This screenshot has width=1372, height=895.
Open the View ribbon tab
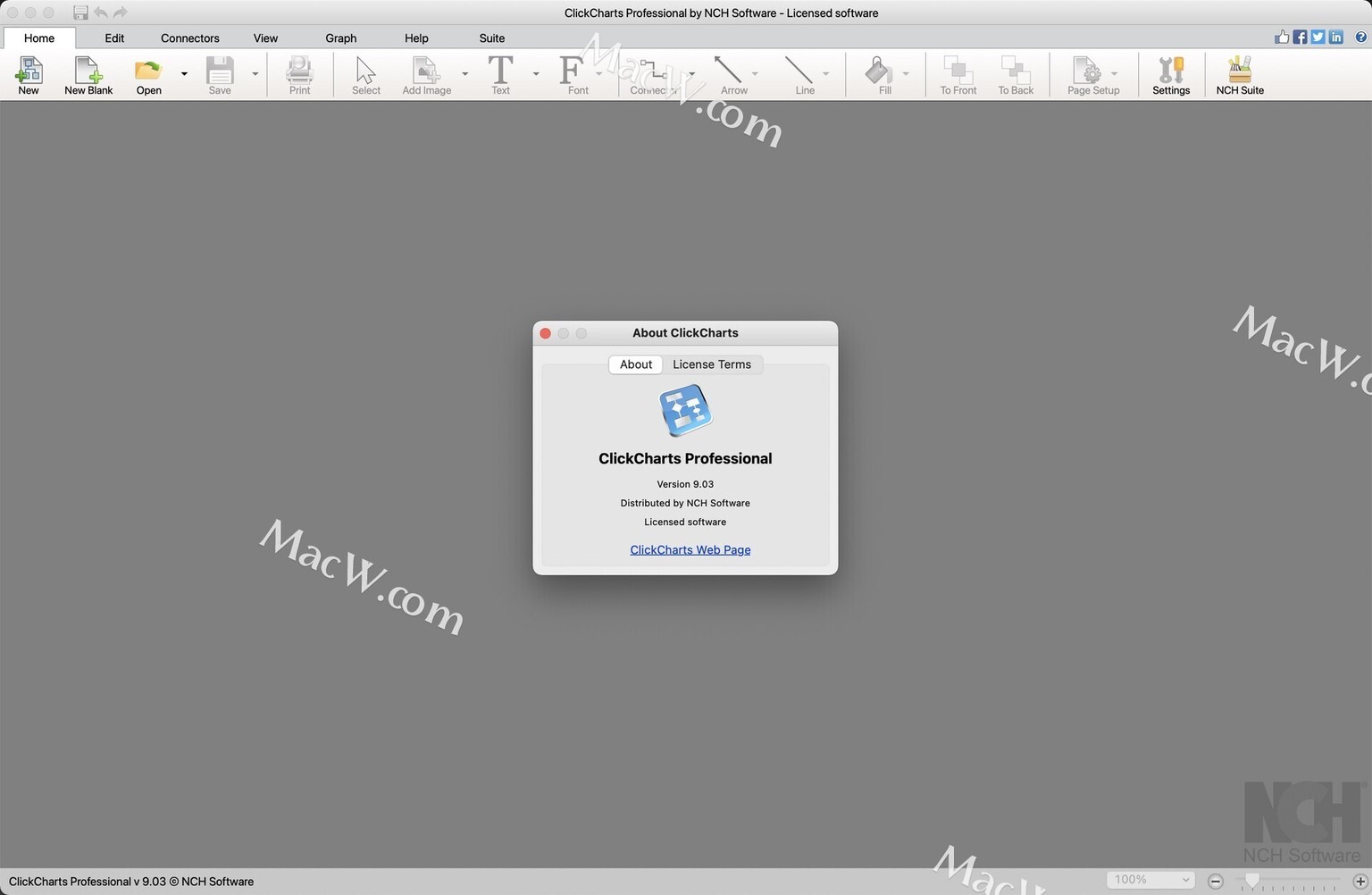point(265,38)
